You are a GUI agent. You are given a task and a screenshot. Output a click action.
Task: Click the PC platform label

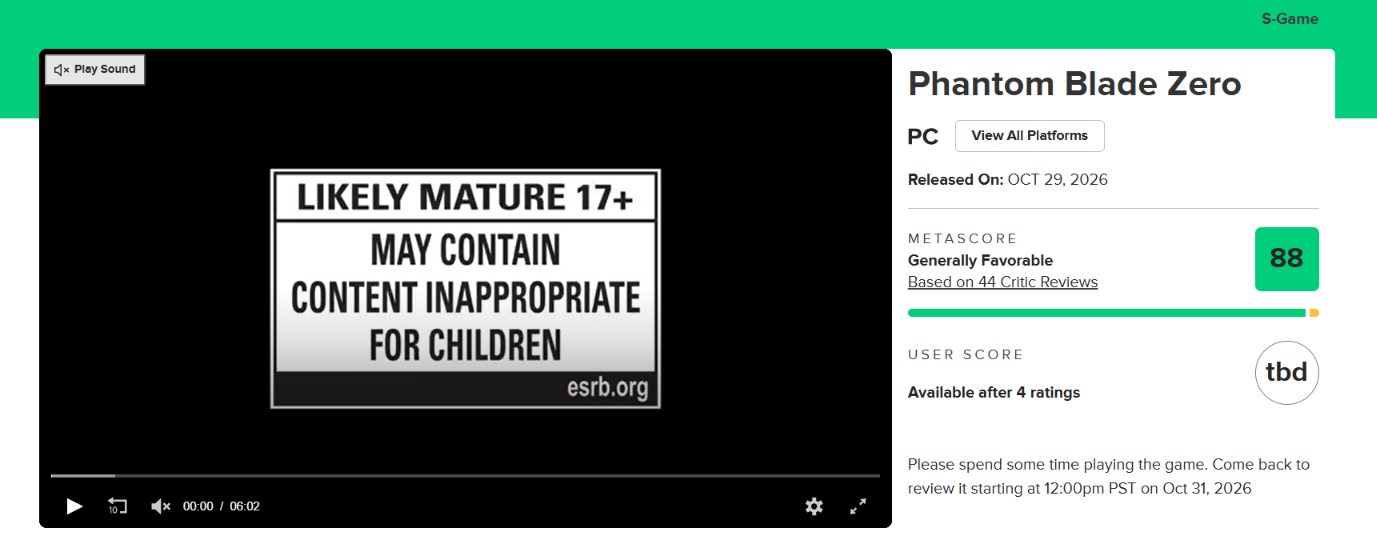point(923,137)
